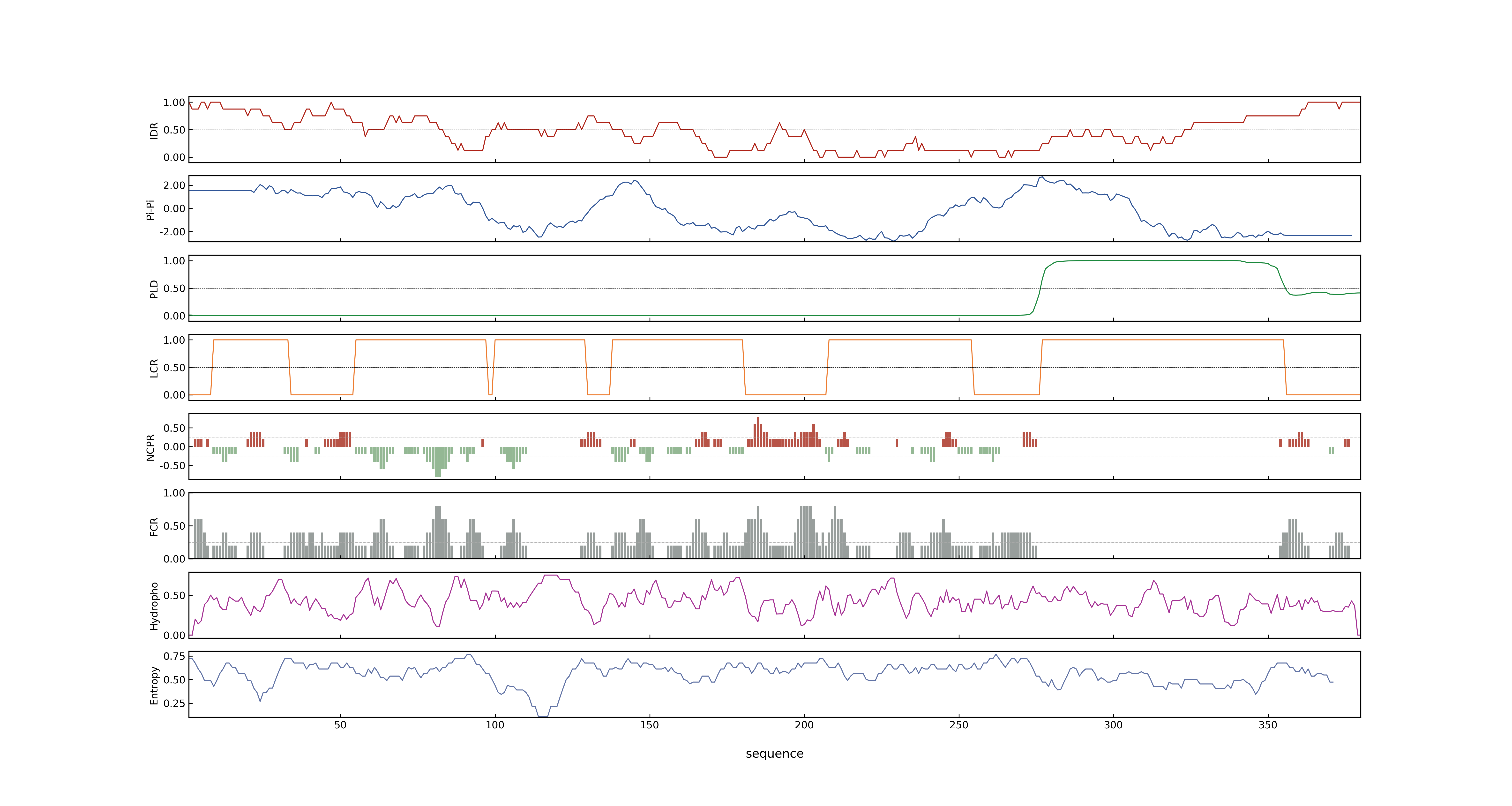Click the -0.50 tick on NCPR axis
Screen dimensions: 1512x806
172,466
